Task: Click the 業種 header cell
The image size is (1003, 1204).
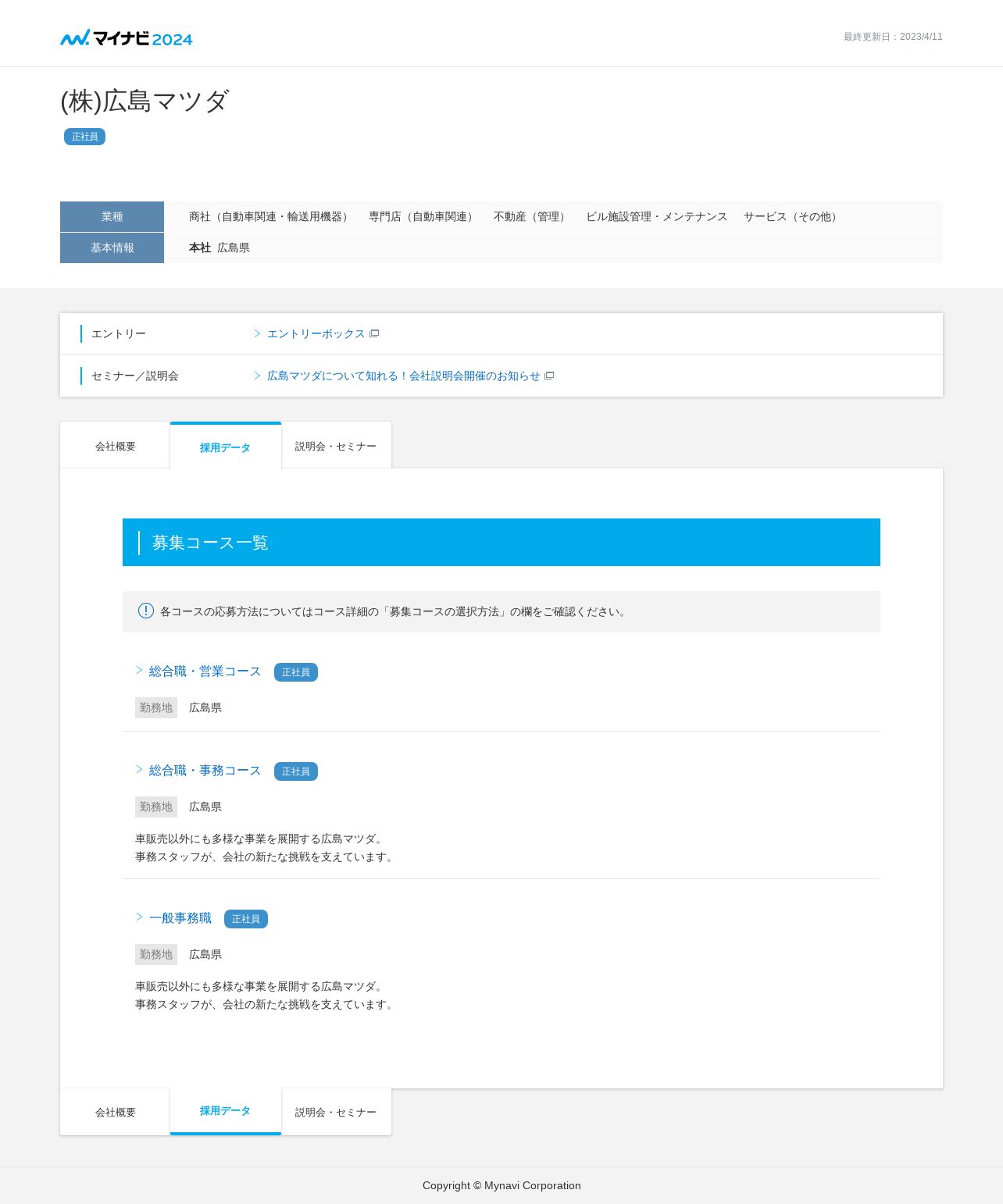Action: pos(112,216)
